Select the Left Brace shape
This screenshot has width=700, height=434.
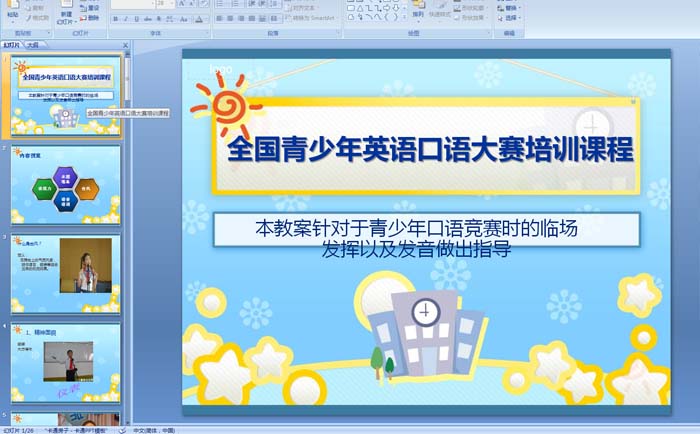387,17
